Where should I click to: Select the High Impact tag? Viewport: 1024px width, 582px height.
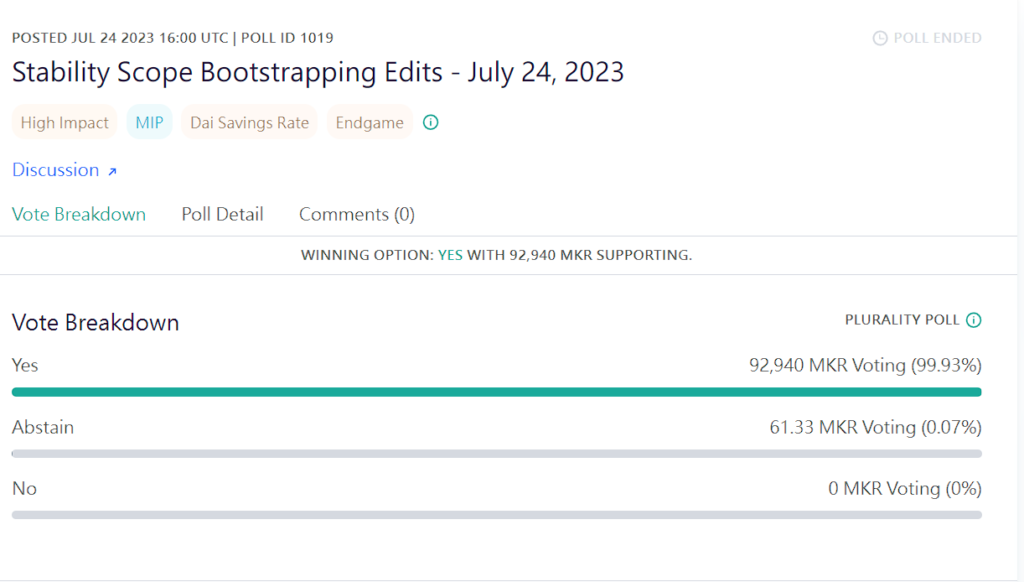[65, 123]
